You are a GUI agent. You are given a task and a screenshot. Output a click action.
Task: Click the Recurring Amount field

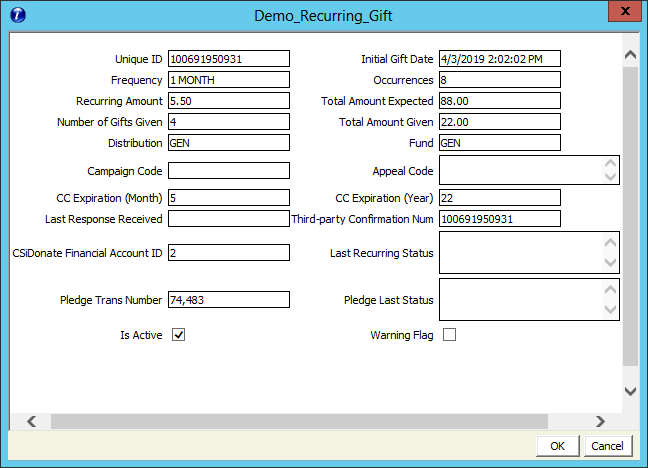(x=228, y=101)
